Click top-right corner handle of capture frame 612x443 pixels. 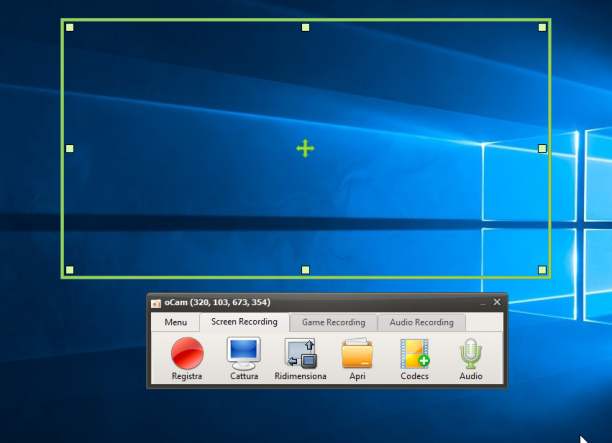pyautogui.click(x=542, y=27)
